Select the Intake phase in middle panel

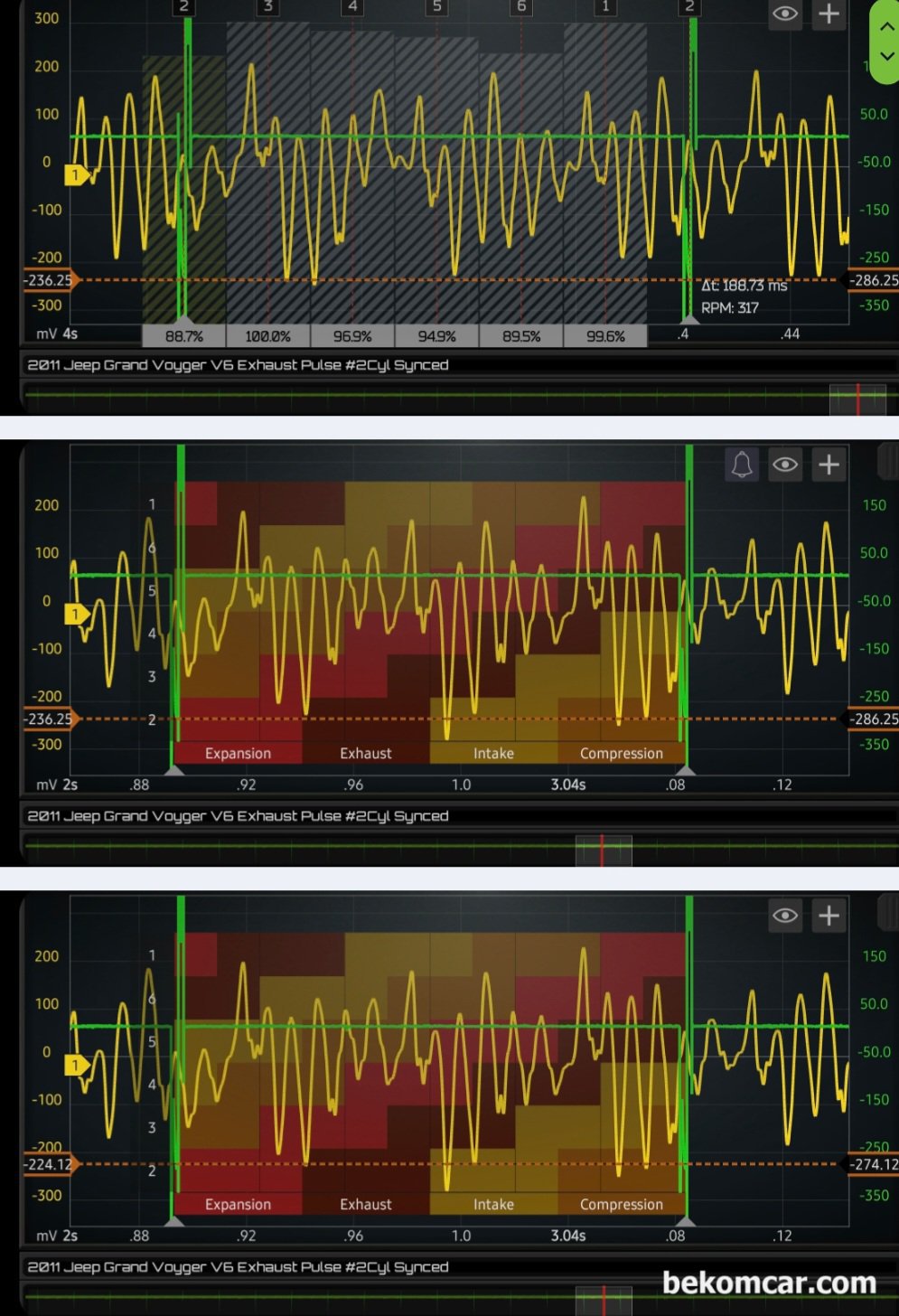pos(493,753)
